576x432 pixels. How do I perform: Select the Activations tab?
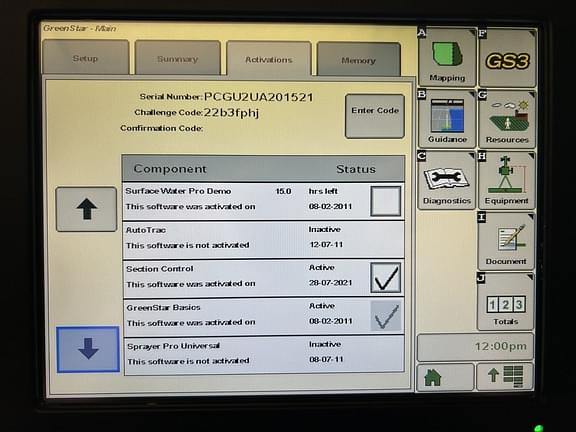tap(269, 60)
